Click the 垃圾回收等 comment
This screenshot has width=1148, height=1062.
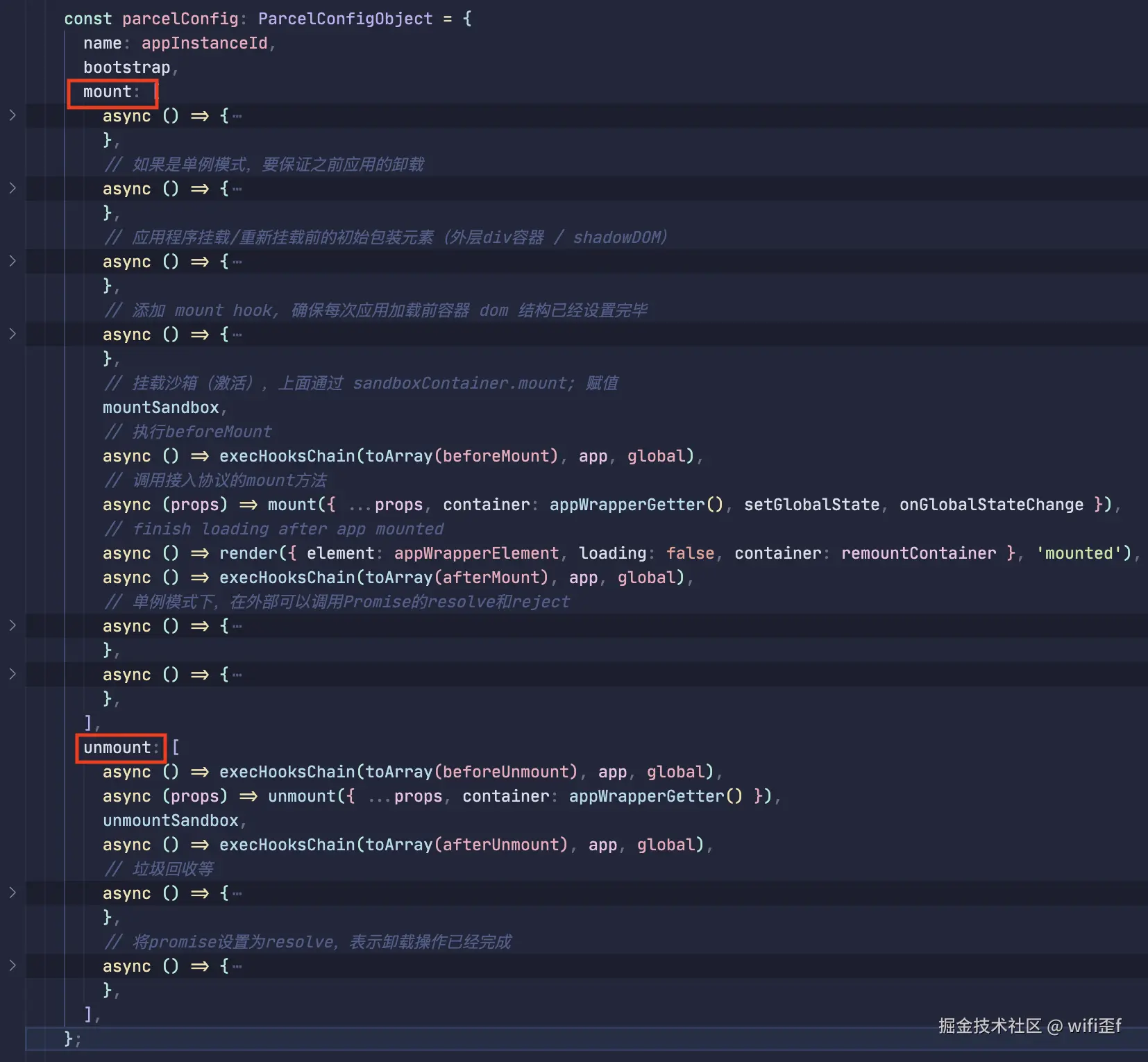[x=158, y=869]
